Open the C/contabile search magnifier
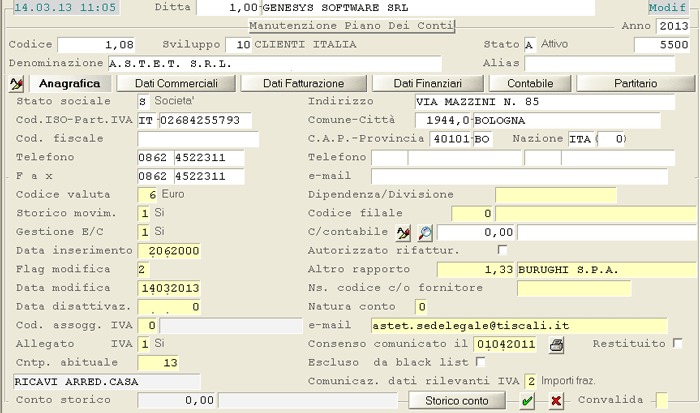This screenshot has width=700, height=413. [x=424, y=232]
